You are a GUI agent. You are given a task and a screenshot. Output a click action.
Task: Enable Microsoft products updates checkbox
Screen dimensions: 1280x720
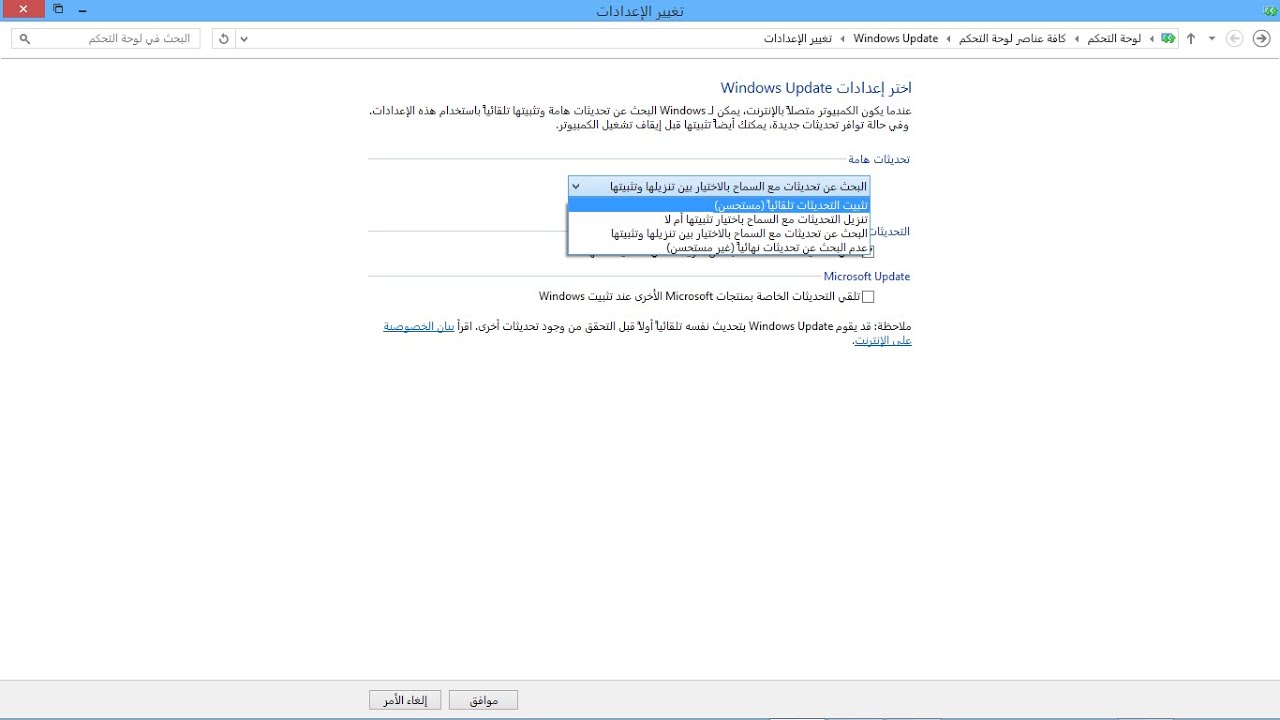tap(868, 297)
